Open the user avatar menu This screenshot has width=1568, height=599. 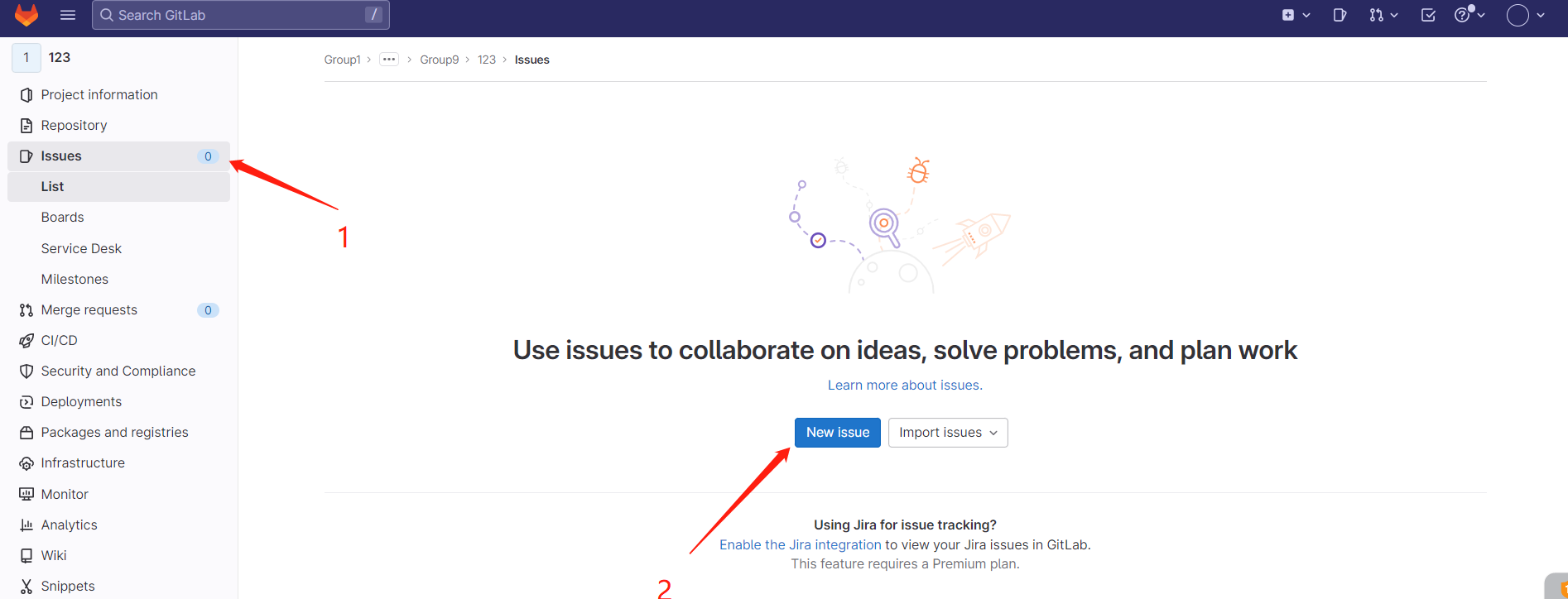[x=1526, y=15]
